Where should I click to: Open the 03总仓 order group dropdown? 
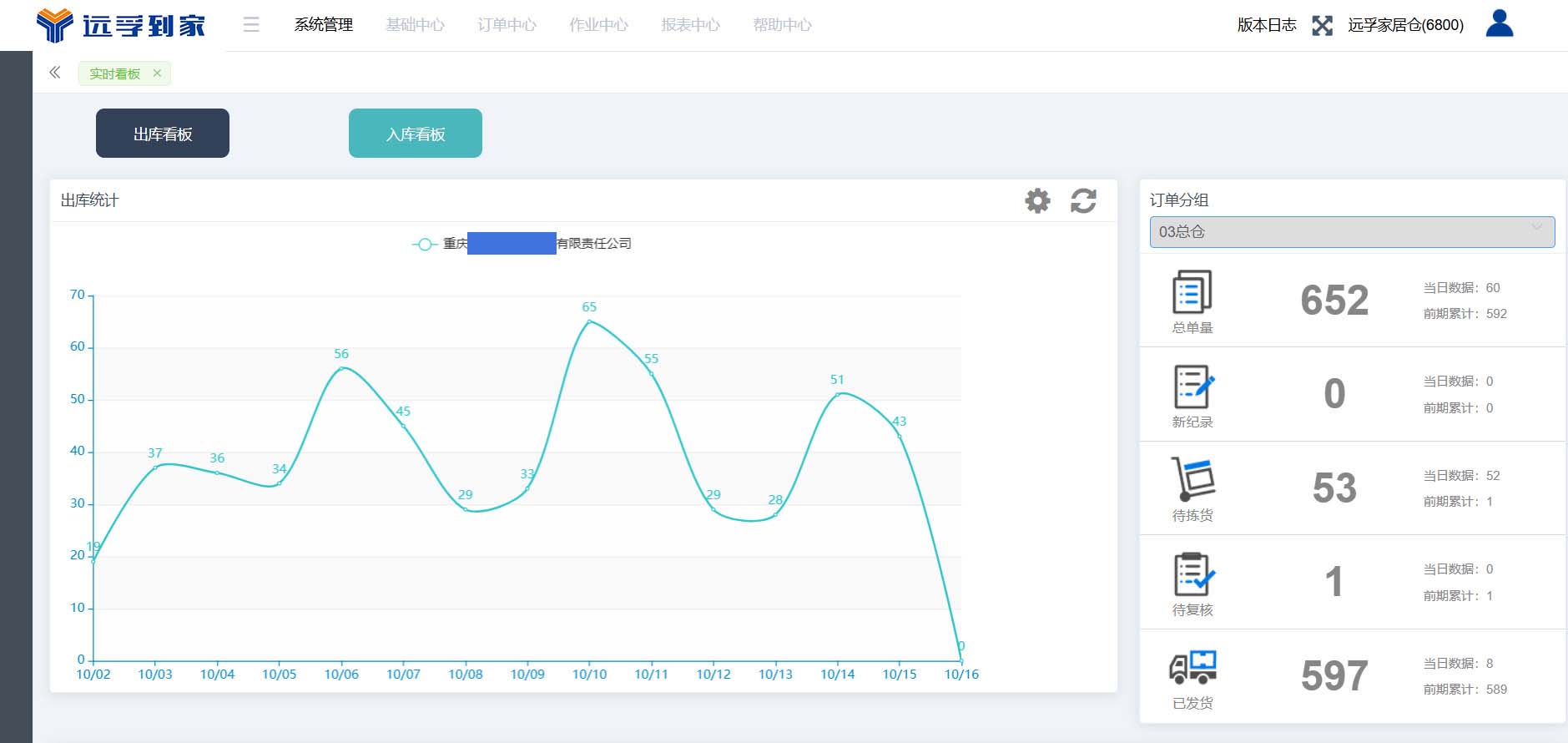1351,232
